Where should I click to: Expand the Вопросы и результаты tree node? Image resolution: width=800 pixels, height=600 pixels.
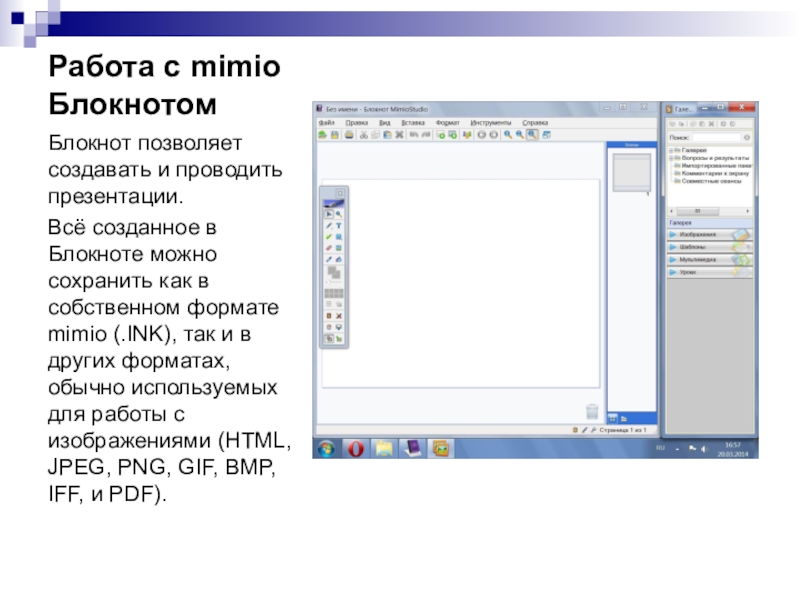pos(671,158)
